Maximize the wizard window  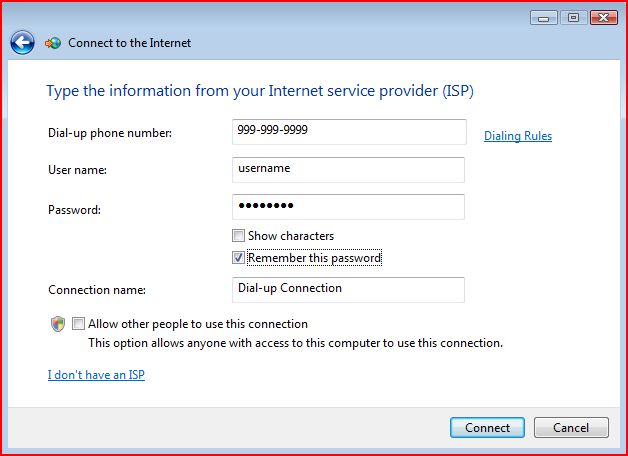(573, 17)
